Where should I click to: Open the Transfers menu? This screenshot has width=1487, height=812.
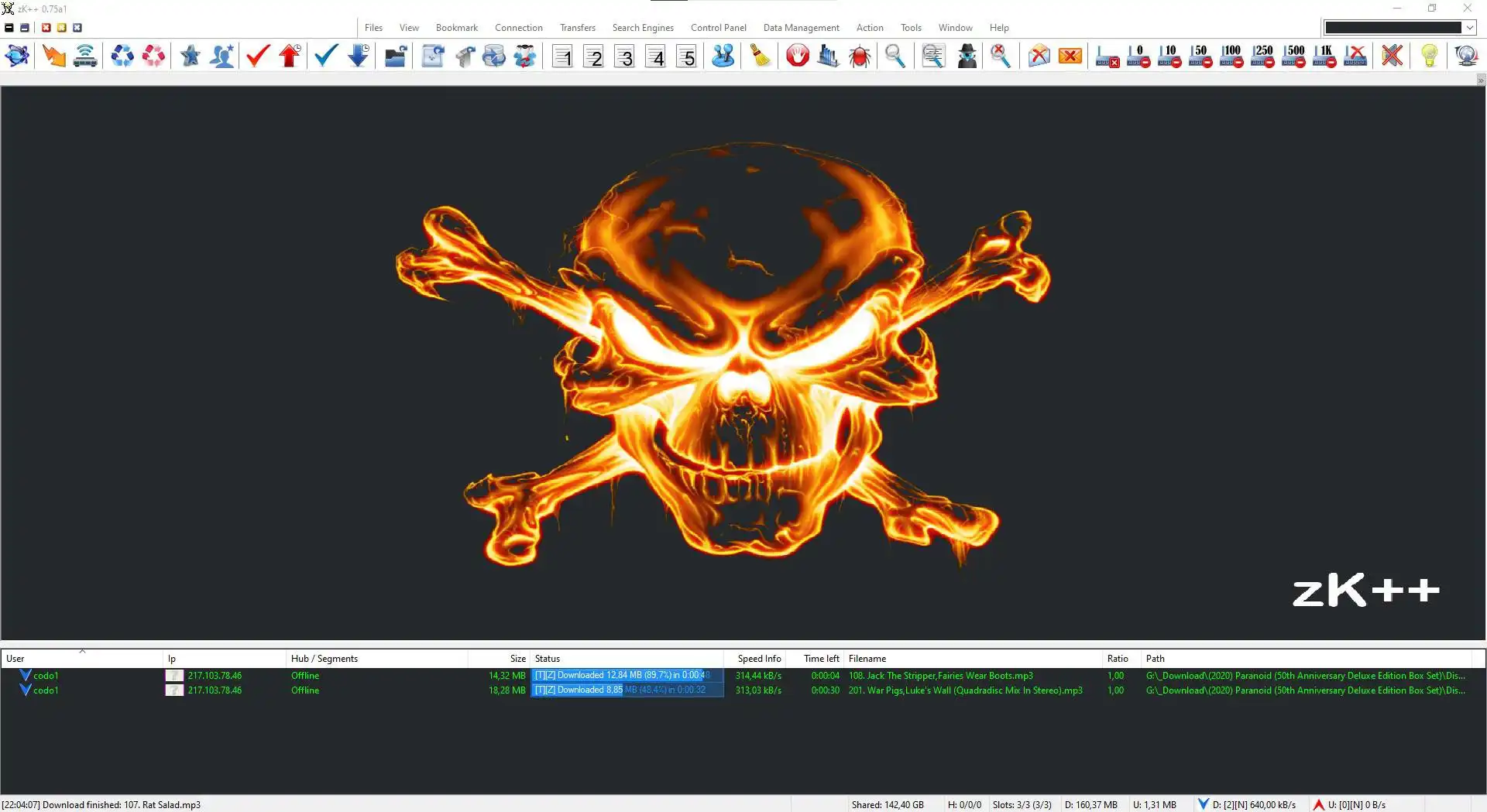click(578, 28)
